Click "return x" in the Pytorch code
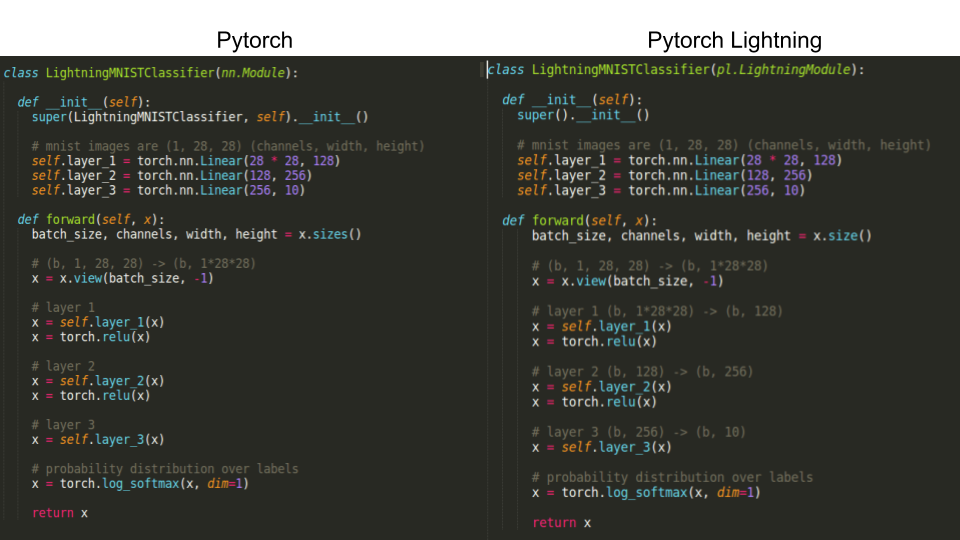The height and width of the screenshot is (540, 960). tap(60, 513)
